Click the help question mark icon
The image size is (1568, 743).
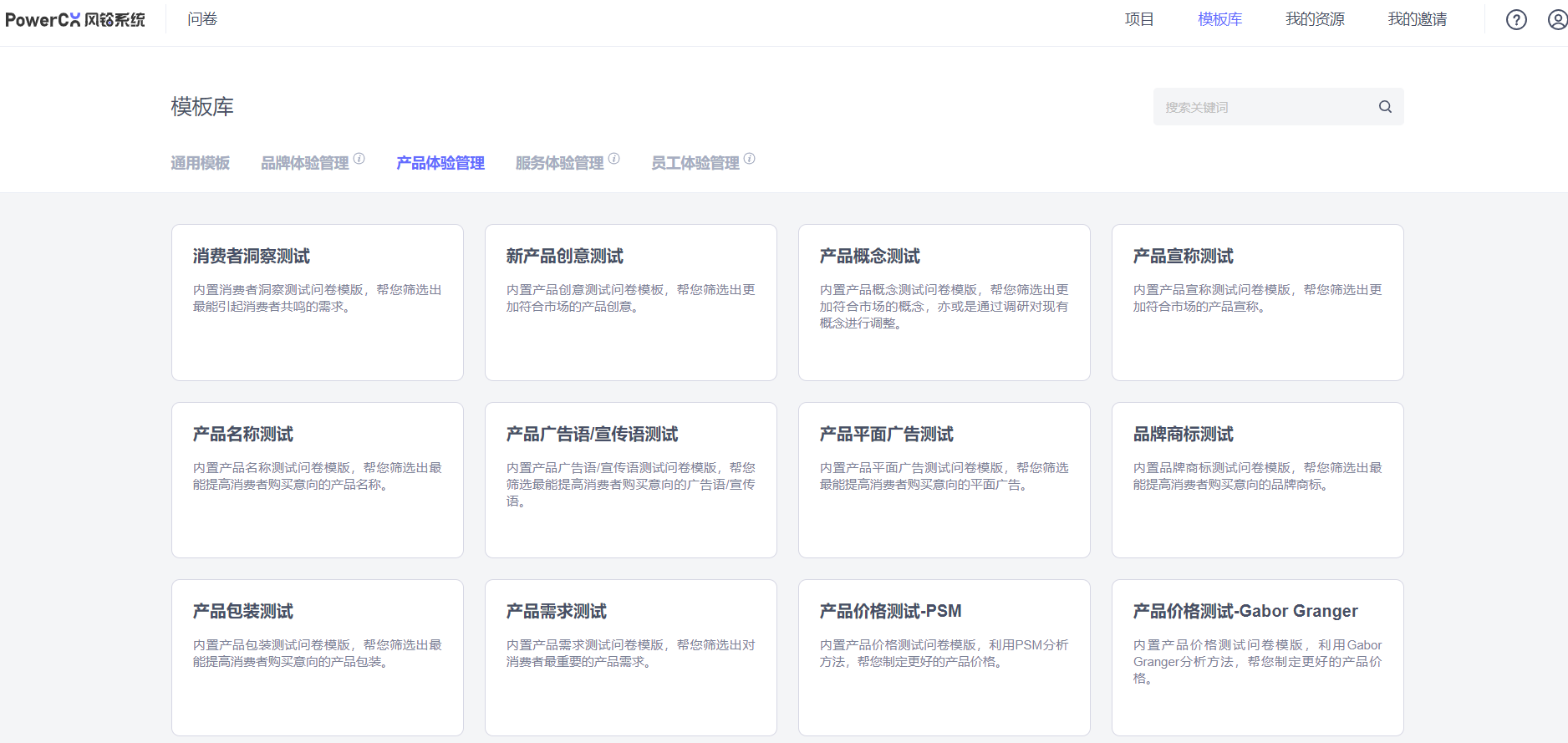1516,20
